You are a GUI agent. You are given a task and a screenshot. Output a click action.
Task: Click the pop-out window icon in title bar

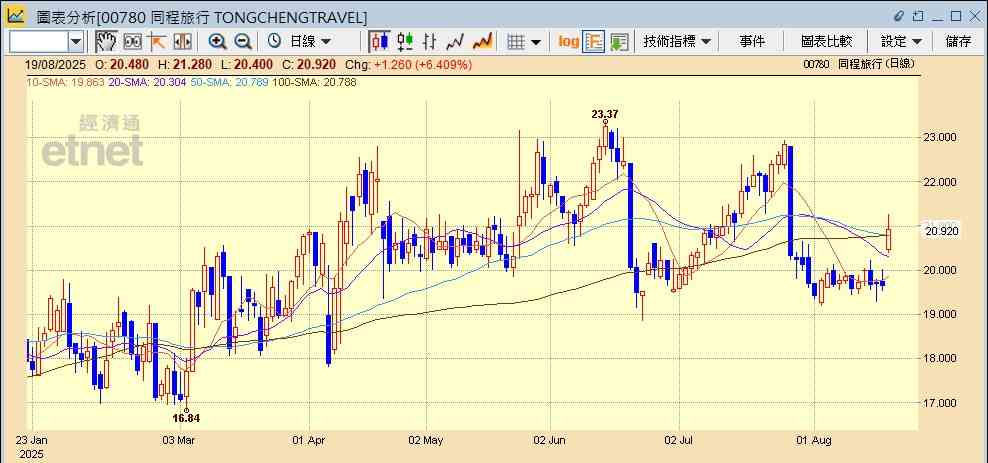pyautogui.click(x=918, y=16)
